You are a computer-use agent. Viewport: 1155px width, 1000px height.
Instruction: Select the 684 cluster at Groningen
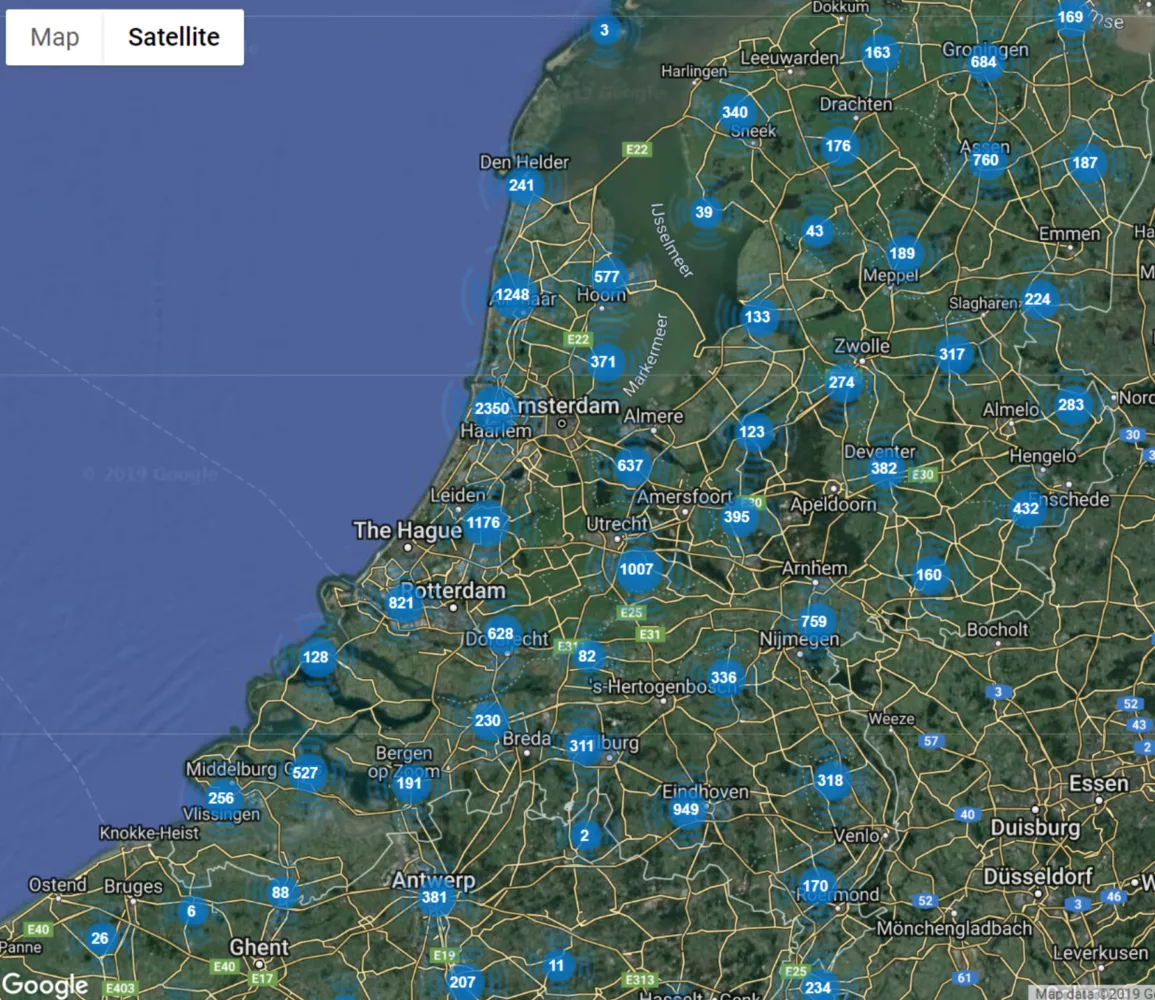(983, 62)
